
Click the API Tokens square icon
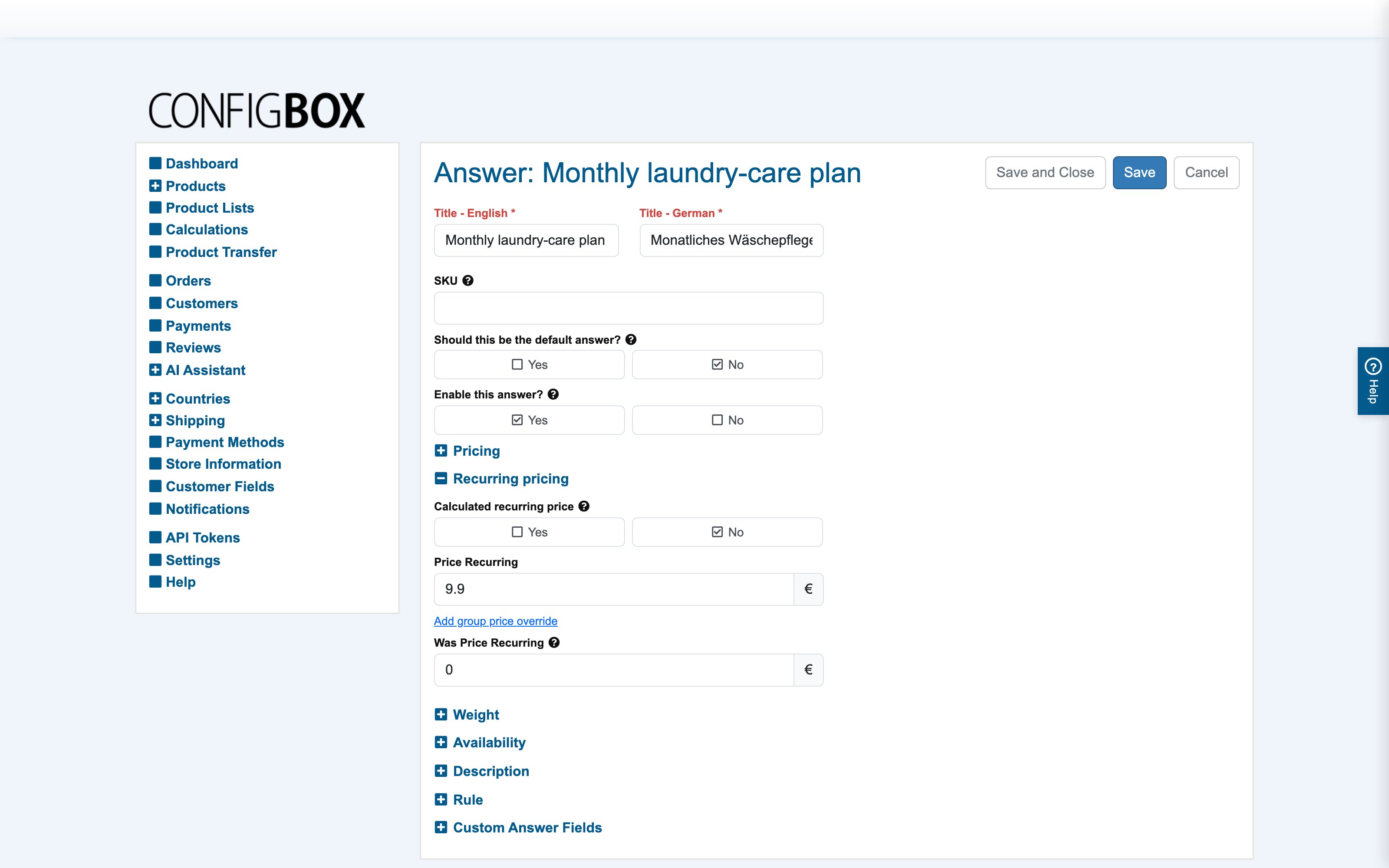point(155,537)
